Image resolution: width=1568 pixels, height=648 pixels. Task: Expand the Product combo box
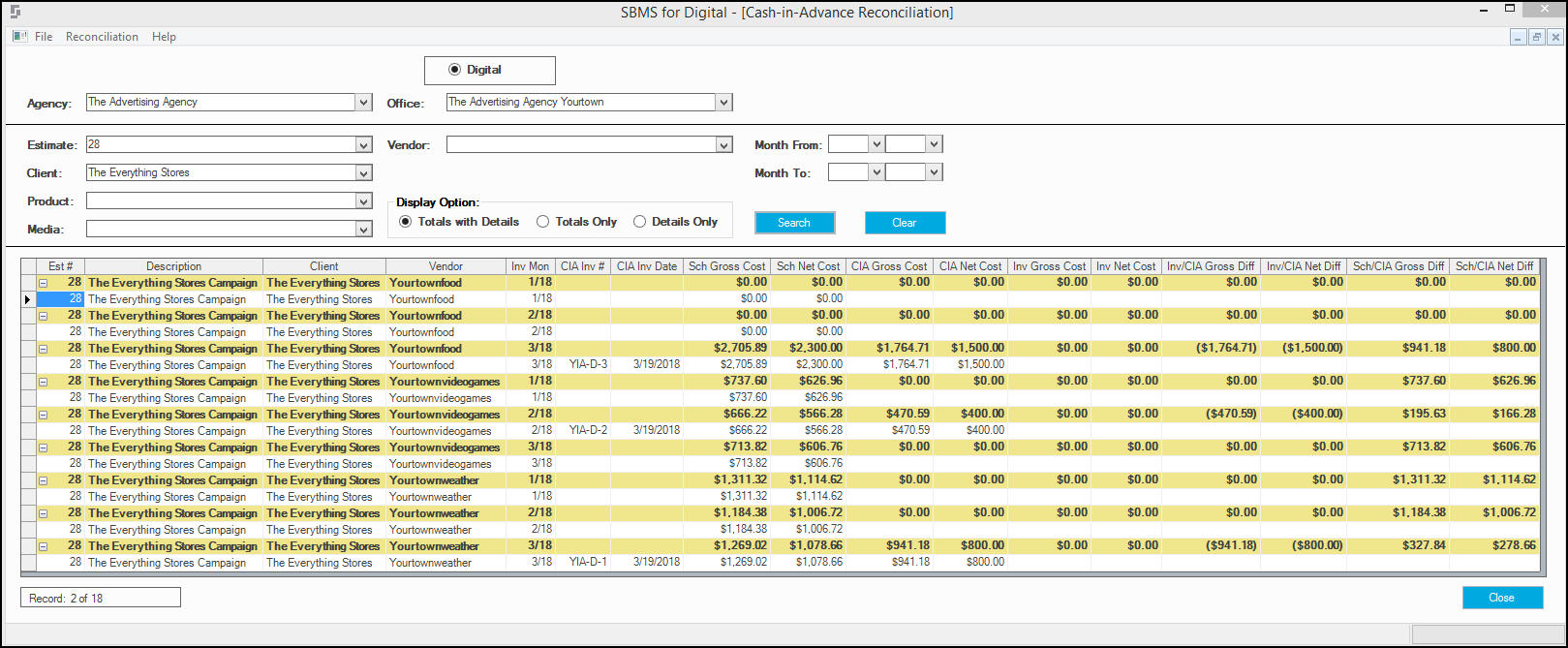364,201
